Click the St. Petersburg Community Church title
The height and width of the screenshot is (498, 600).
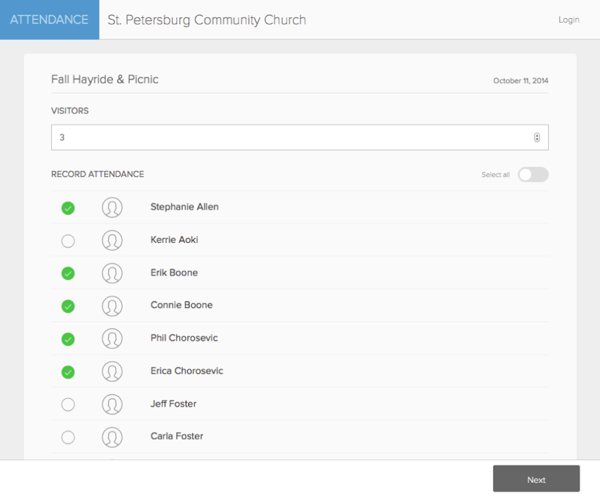[207, 20]
